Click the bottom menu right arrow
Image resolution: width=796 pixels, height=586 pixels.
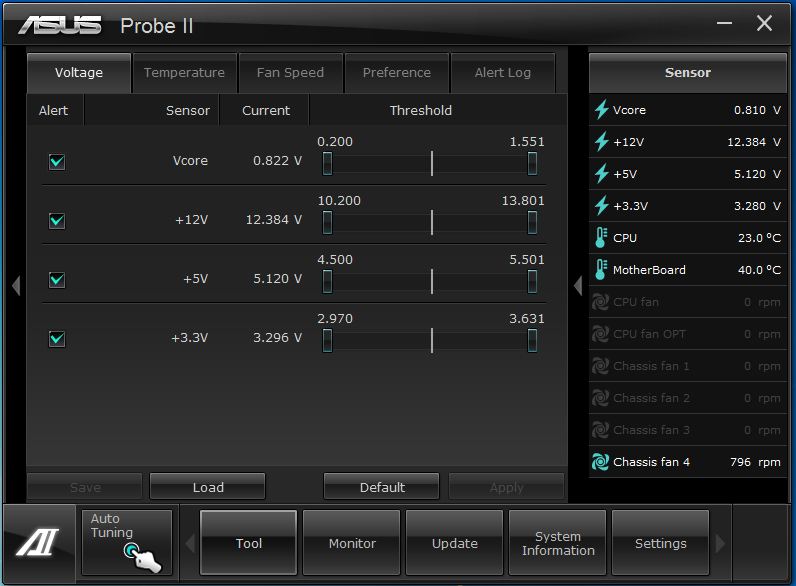coord(720,543)
